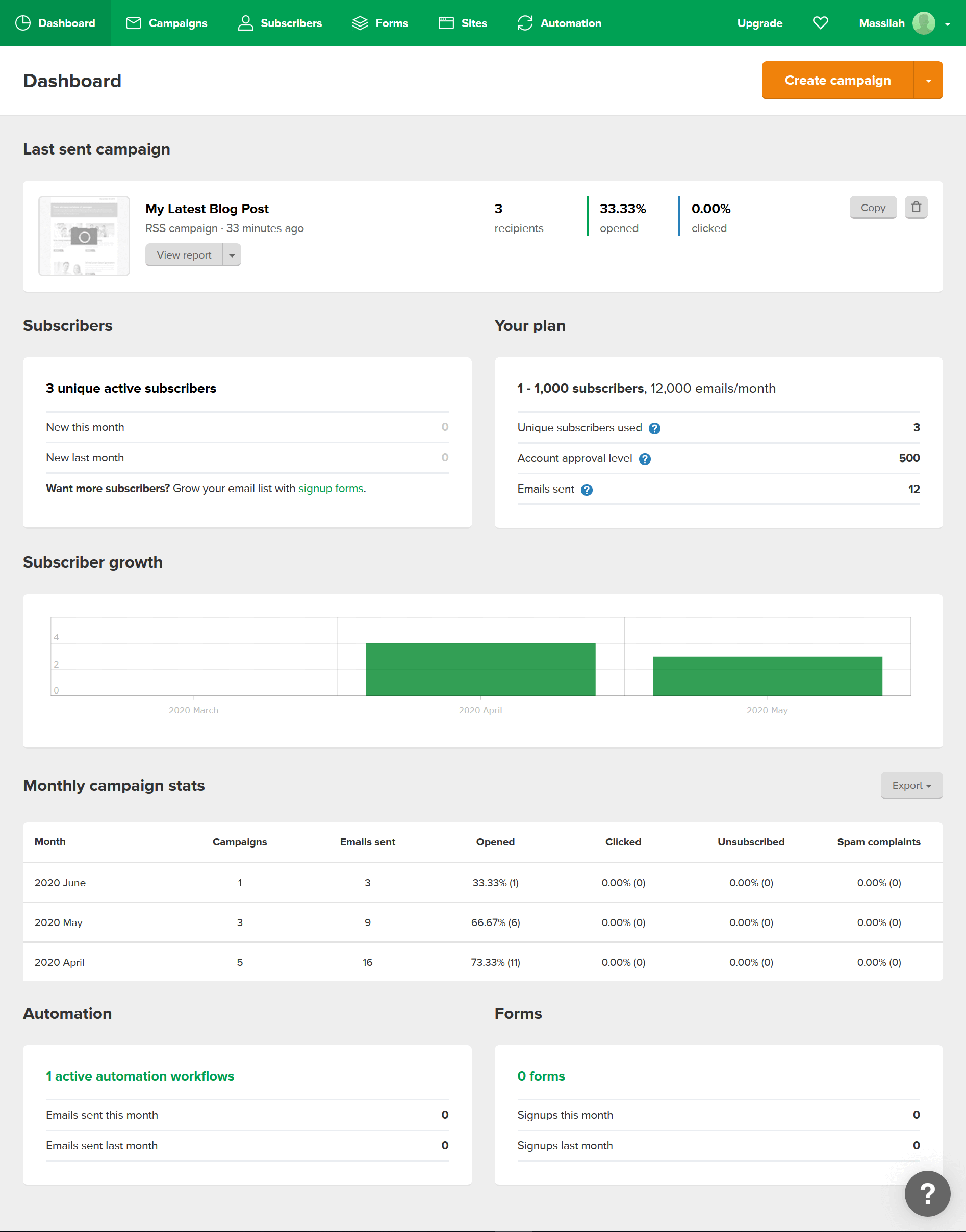Click the Spam complaints column header
The height and width of the screenshot is (1232, 966).
click(x=878, y=842)
